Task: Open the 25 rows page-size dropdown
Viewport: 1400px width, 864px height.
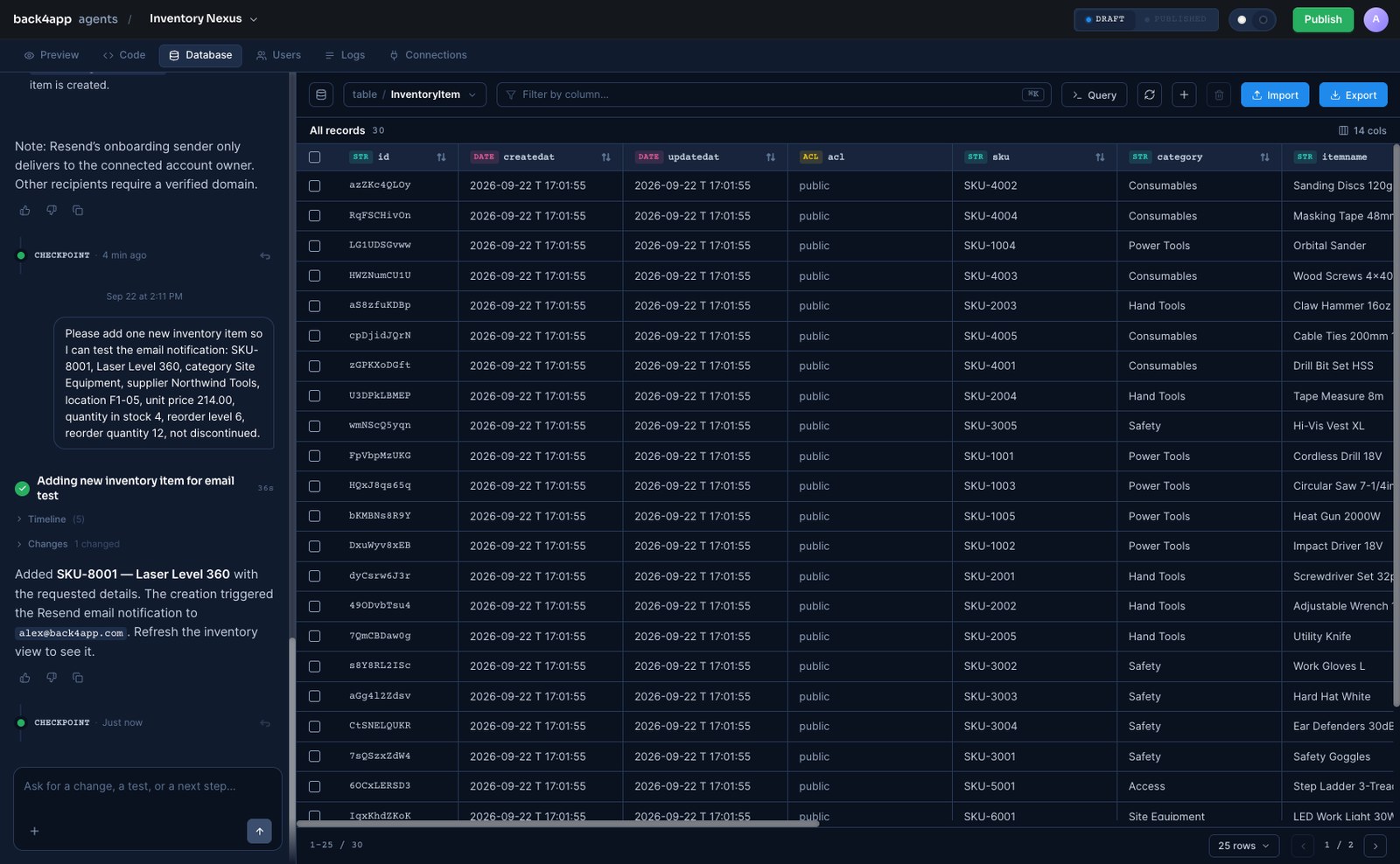Action: coord(1244,846)
